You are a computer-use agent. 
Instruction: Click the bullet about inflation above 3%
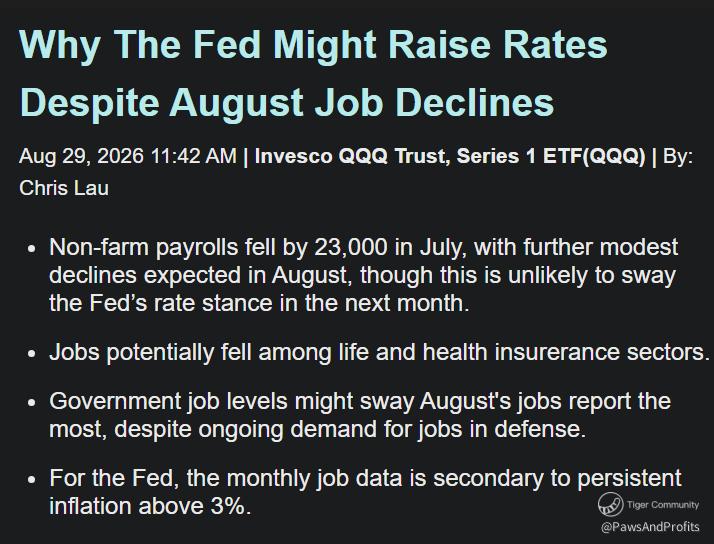coord(365,492)
